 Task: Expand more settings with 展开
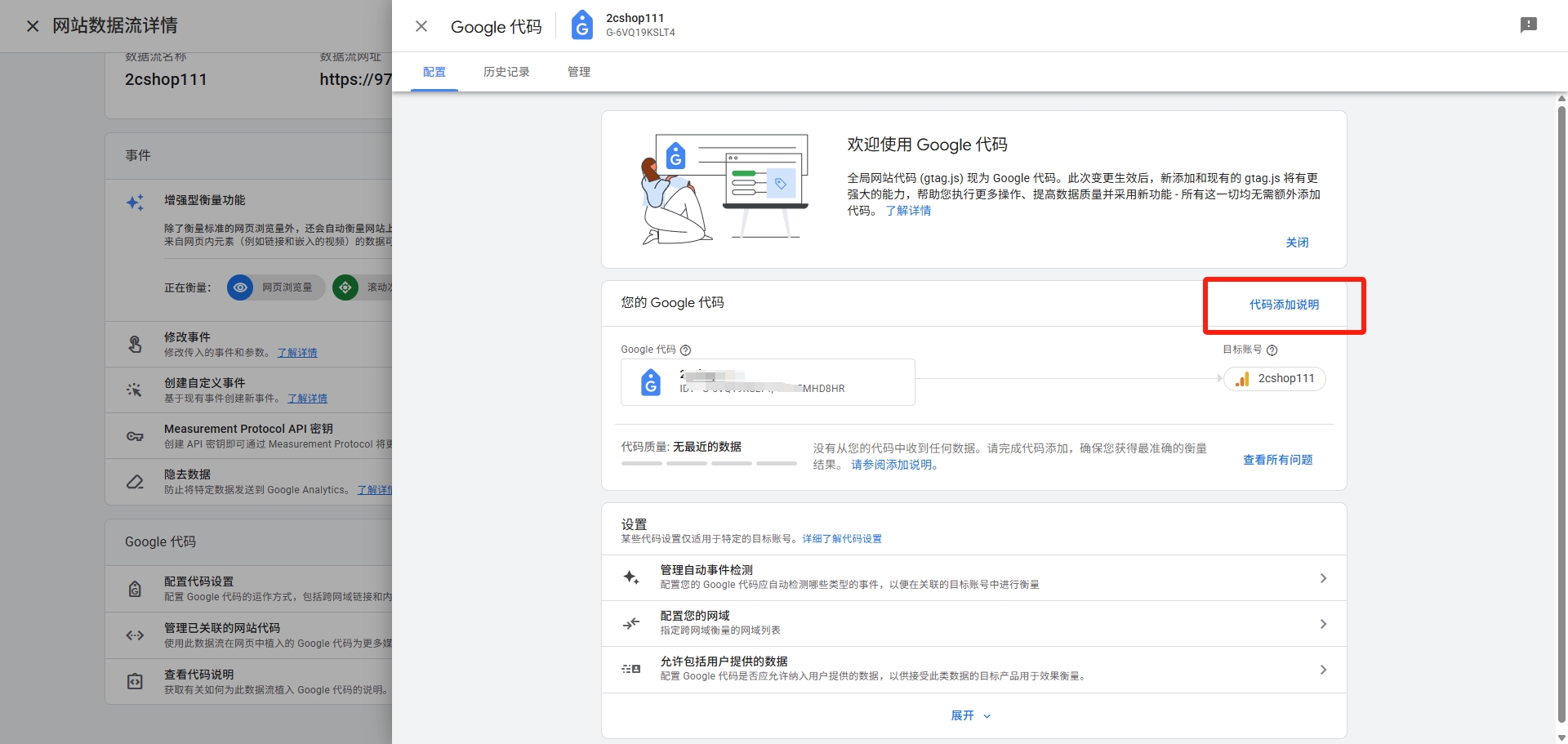(970, 715)
